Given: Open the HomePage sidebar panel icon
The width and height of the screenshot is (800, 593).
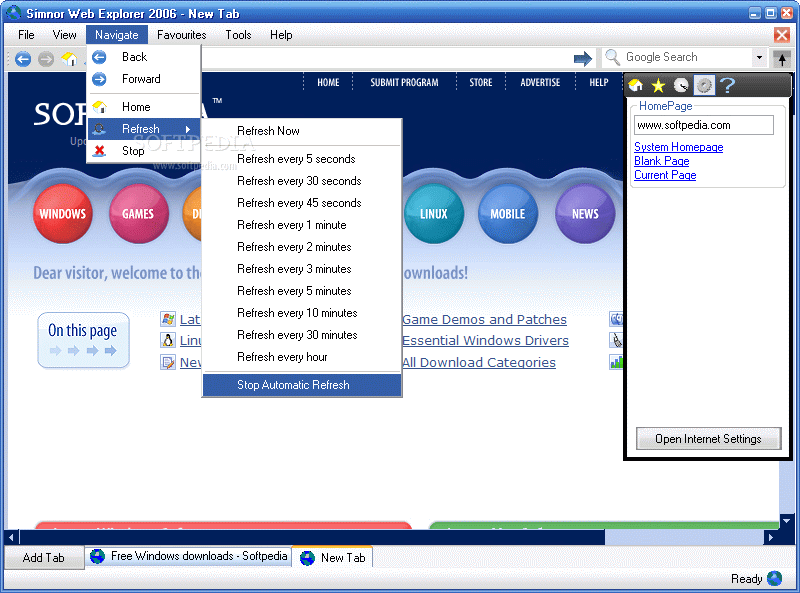Looking at the screenshot, I should coord(636,85).
